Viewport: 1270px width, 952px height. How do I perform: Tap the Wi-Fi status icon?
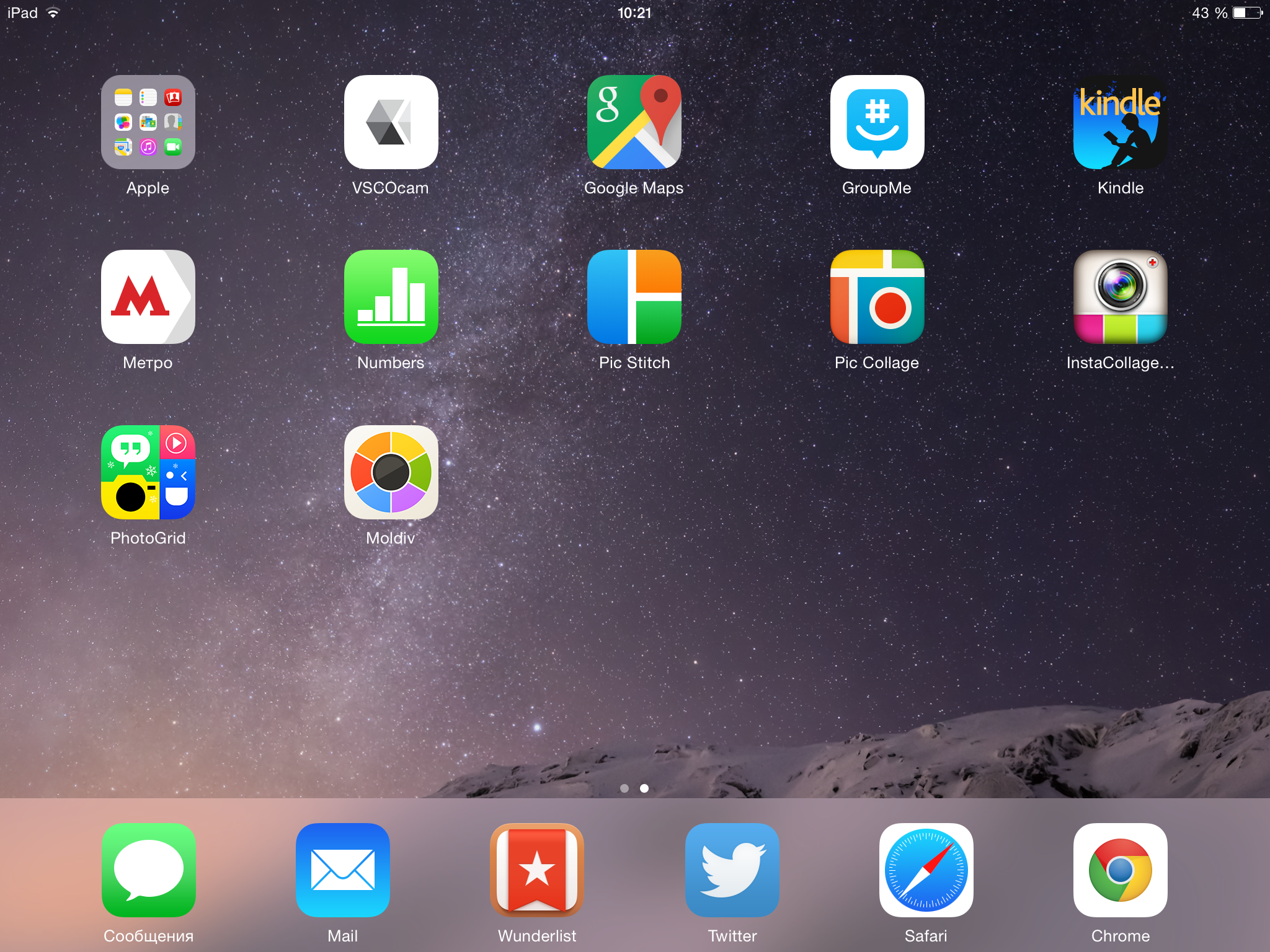53,12
